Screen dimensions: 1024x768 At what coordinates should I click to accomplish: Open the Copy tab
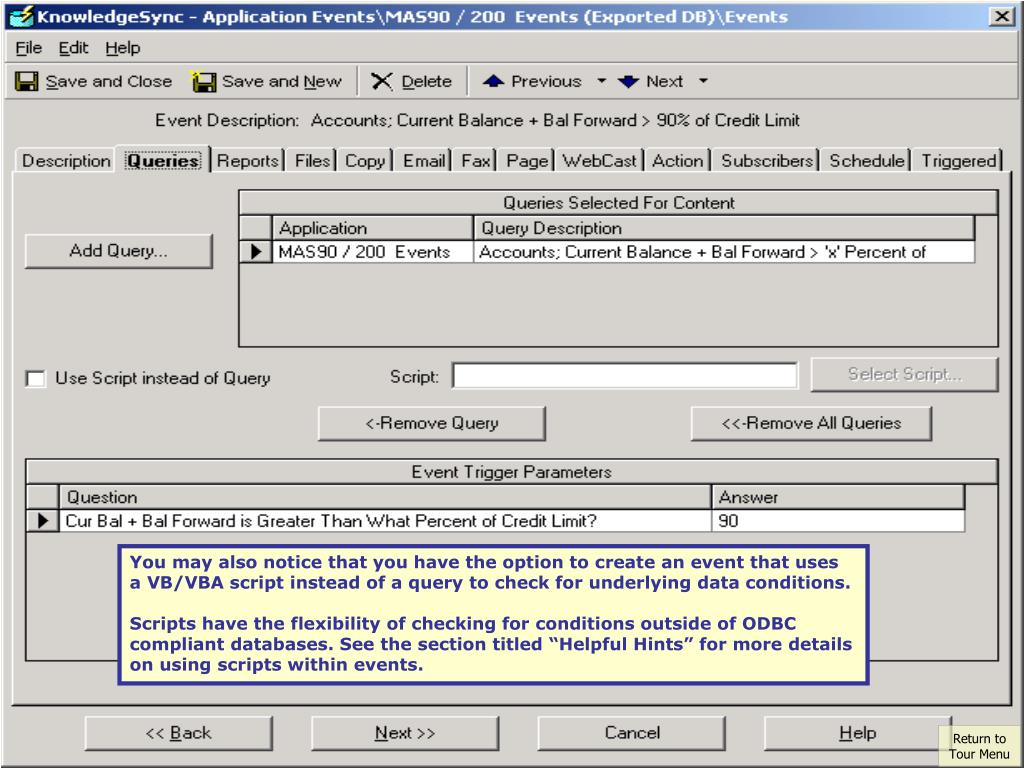coord(365,161)
